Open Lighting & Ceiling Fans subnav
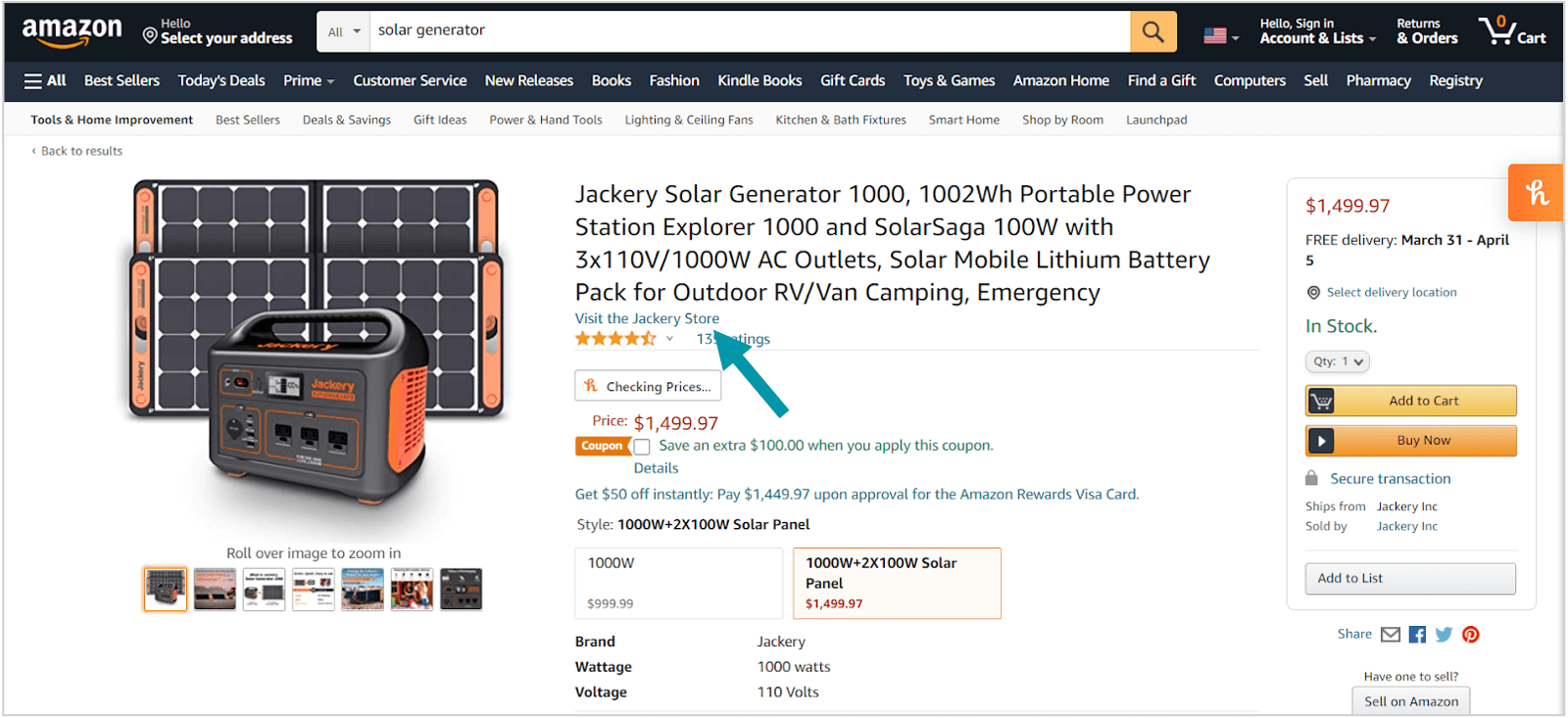 (689, 120)
